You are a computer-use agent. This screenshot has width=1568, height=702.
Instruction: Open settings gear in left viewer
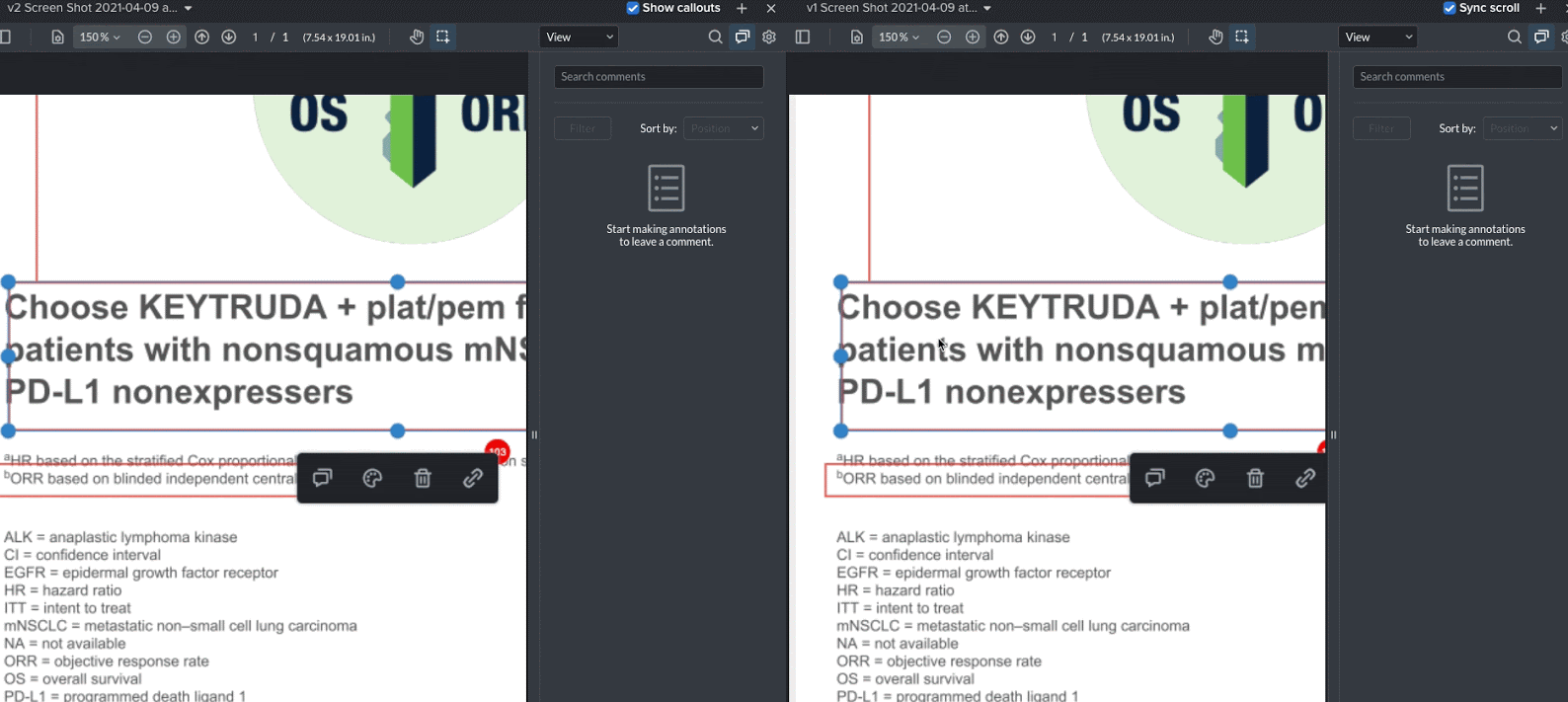click(x=769, y=37)
